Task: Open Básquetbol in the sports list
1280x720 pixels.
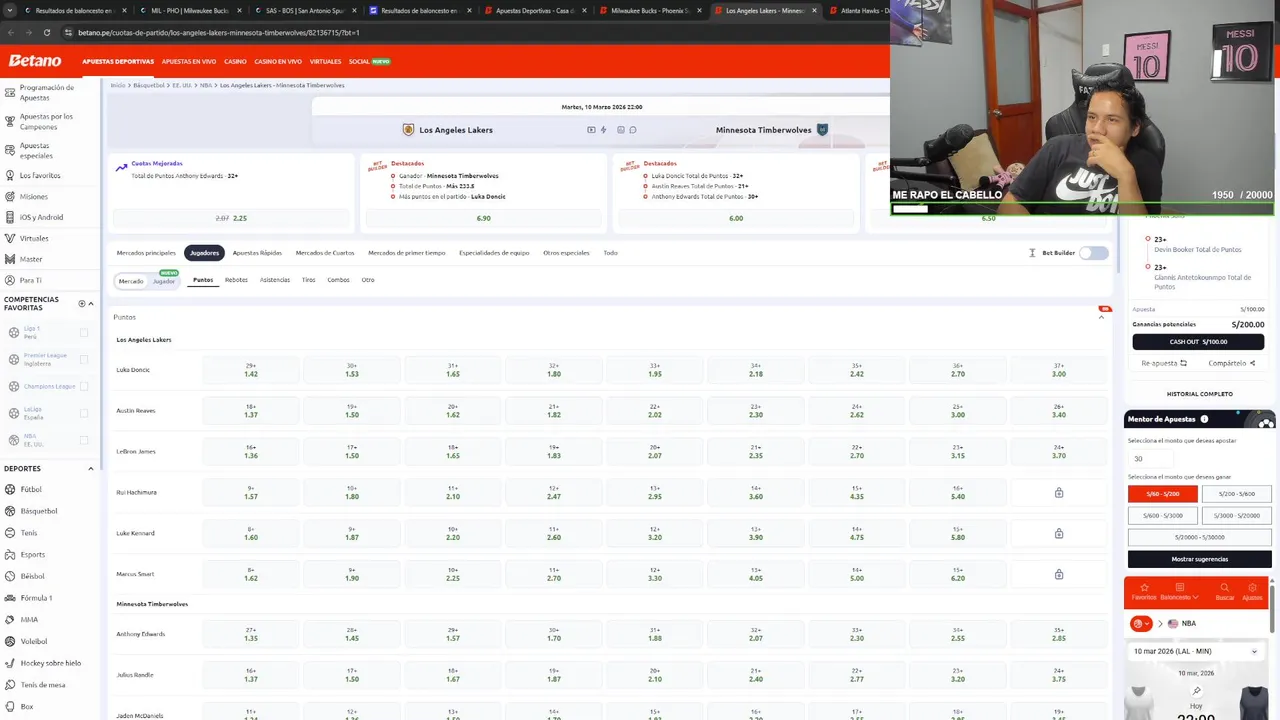Action: pos(38,511)
